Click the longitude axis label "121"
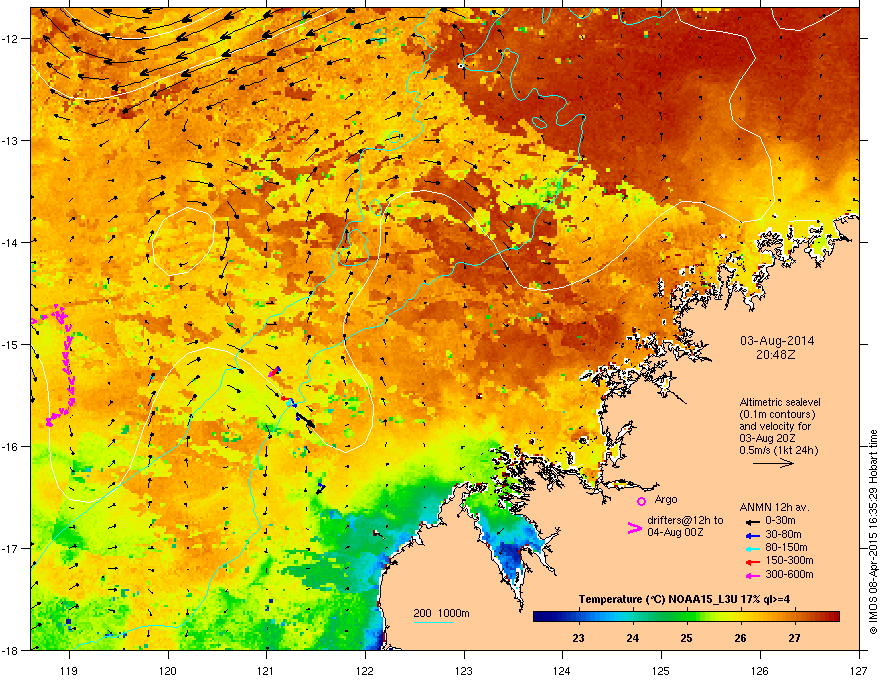This screenshot has height=680, width=880. 266,670
